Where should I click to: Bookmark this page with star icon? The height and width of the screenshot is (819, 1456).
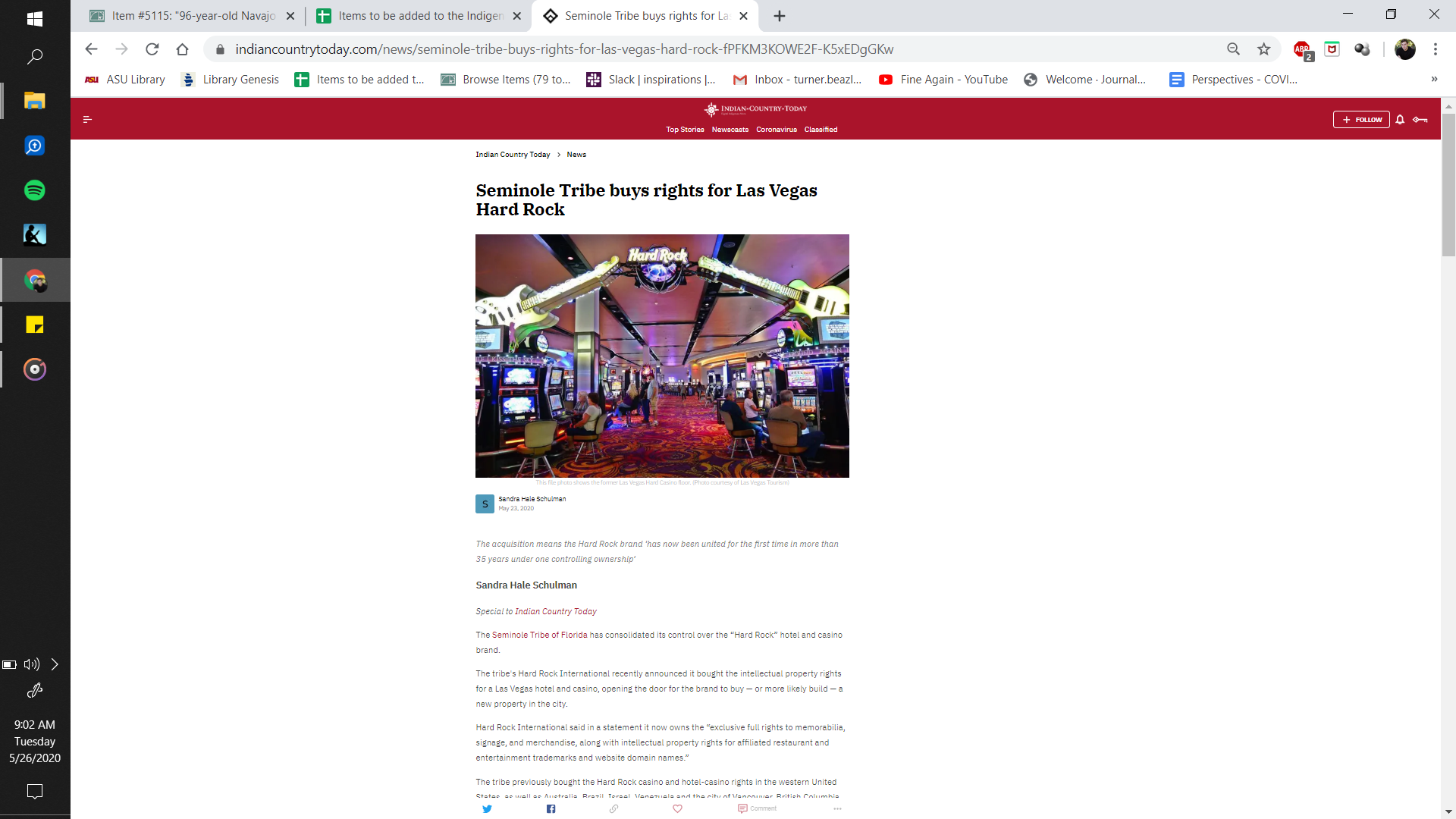1263,49
